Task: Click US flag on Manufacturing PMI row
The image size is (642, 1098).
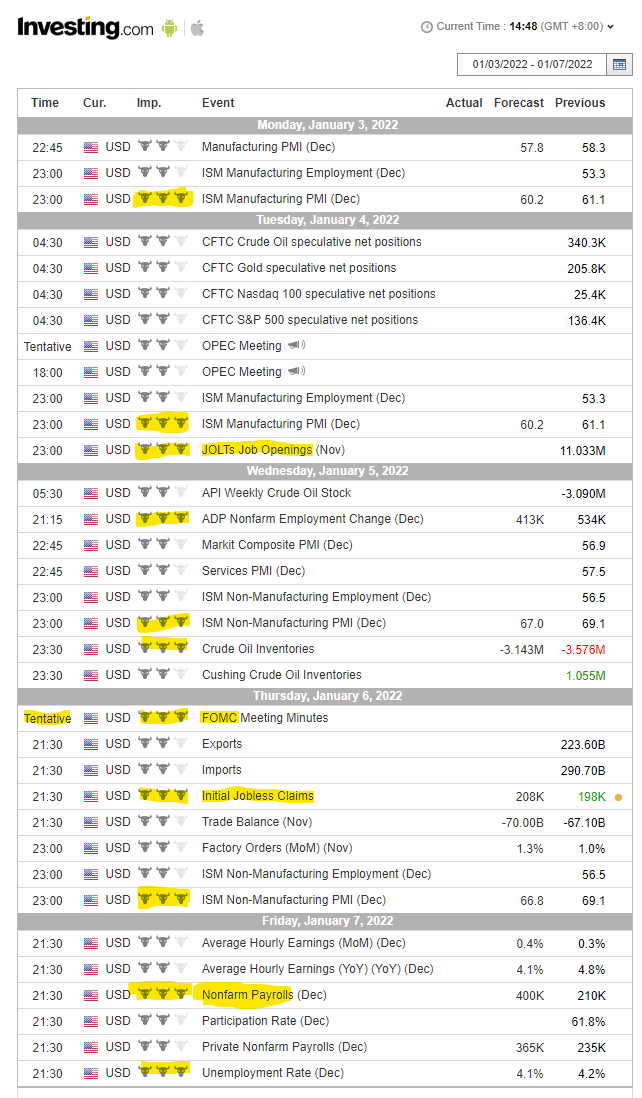Action: pos(91,147)
